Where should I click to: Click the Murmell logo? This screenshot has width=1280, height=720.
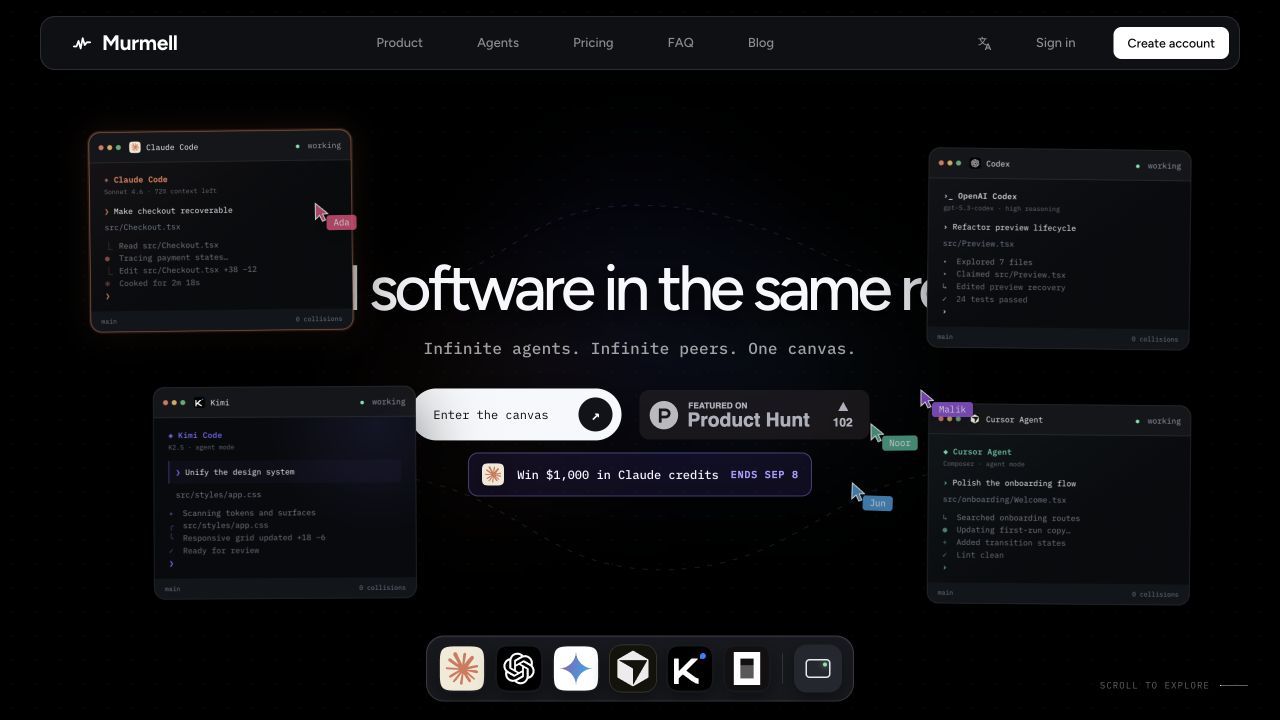point(125,43)
